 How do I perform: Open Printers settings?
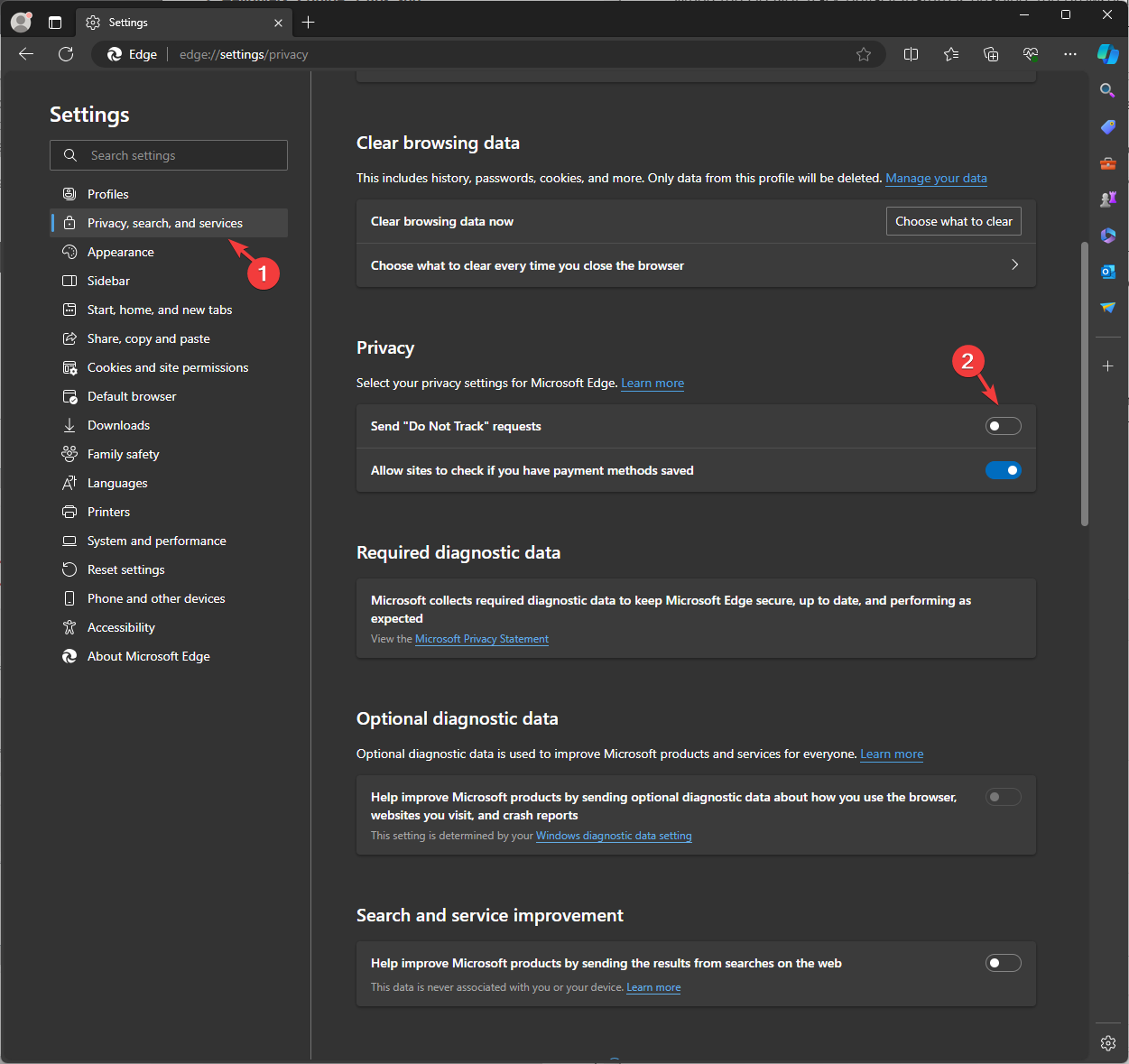tap(169, 512)
